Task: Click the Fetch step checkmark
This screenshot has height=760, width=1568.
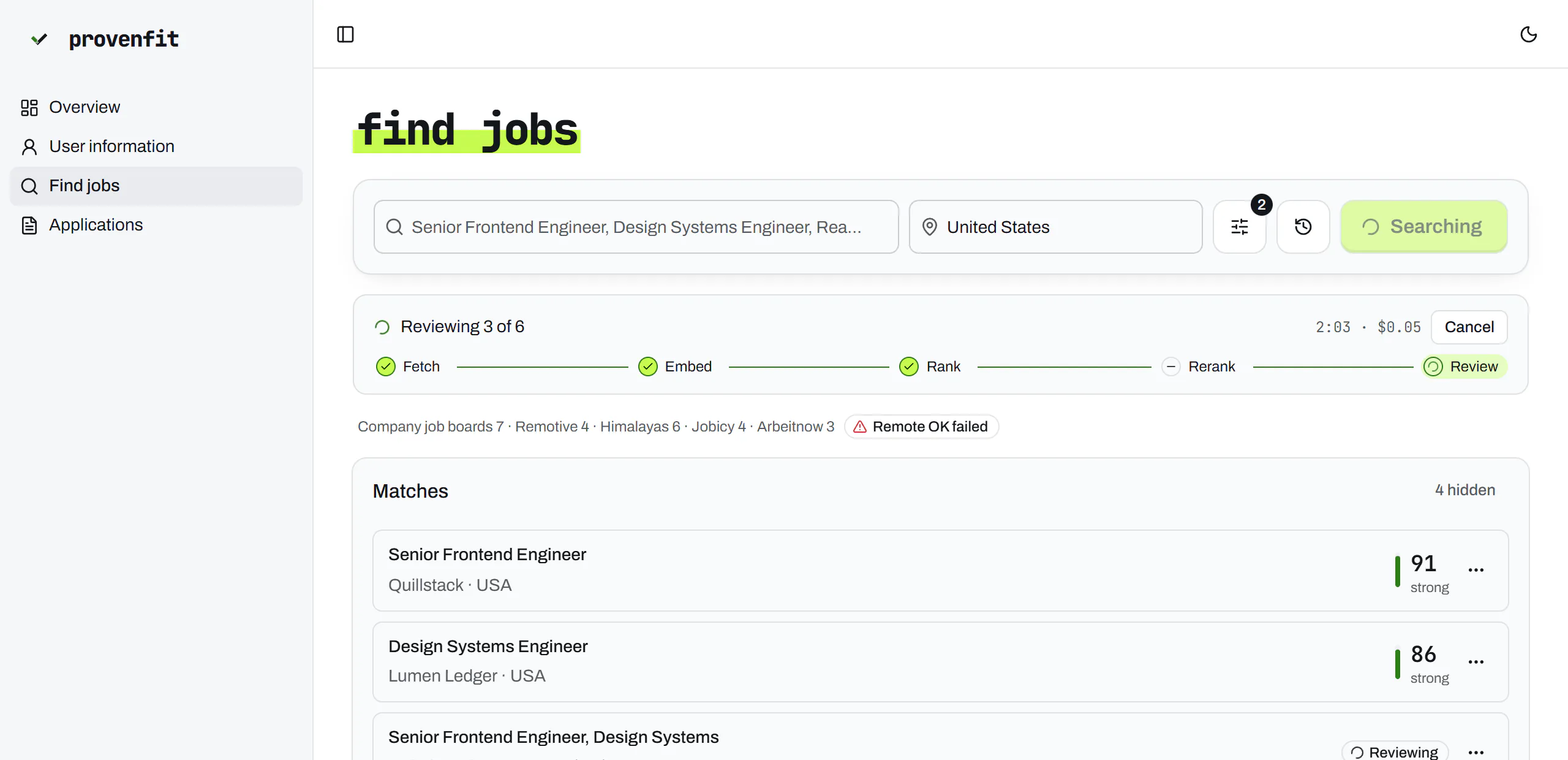Action: [386, 367]
